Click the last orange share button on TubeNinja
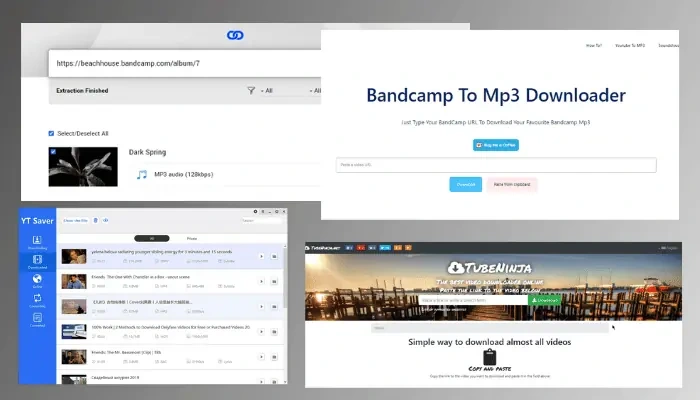 [408, 248]
